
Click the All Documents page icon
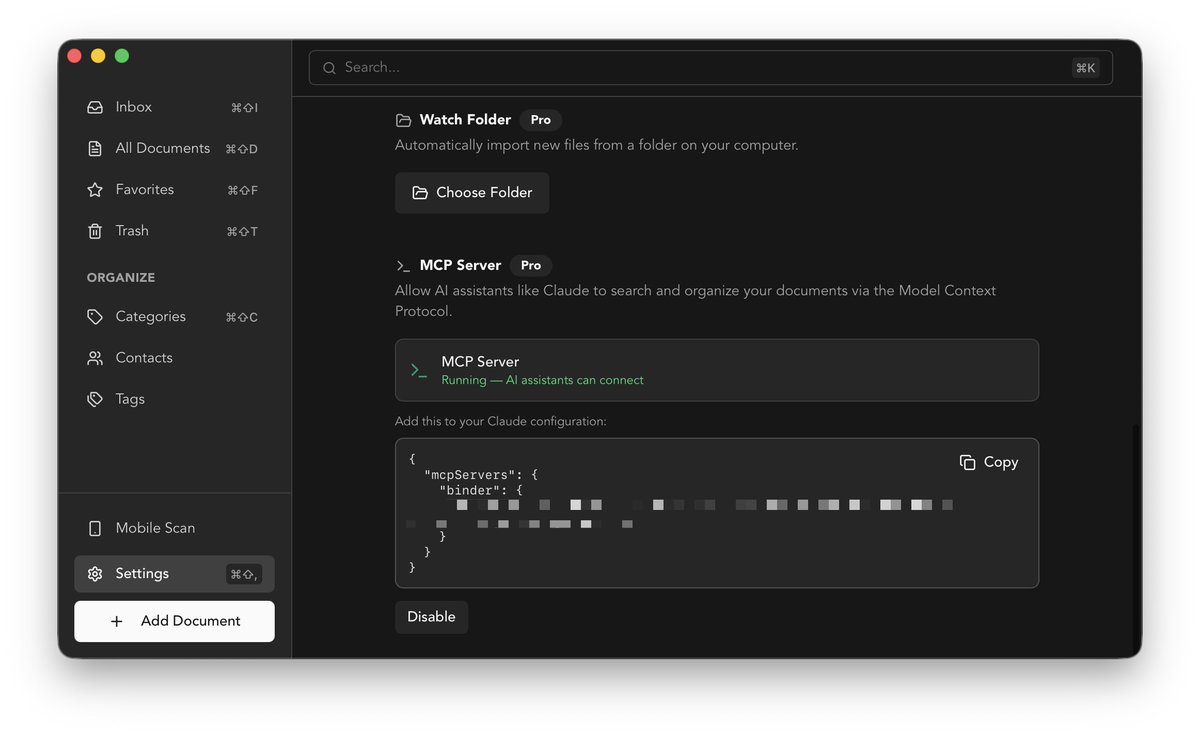(x=95, y=148)
